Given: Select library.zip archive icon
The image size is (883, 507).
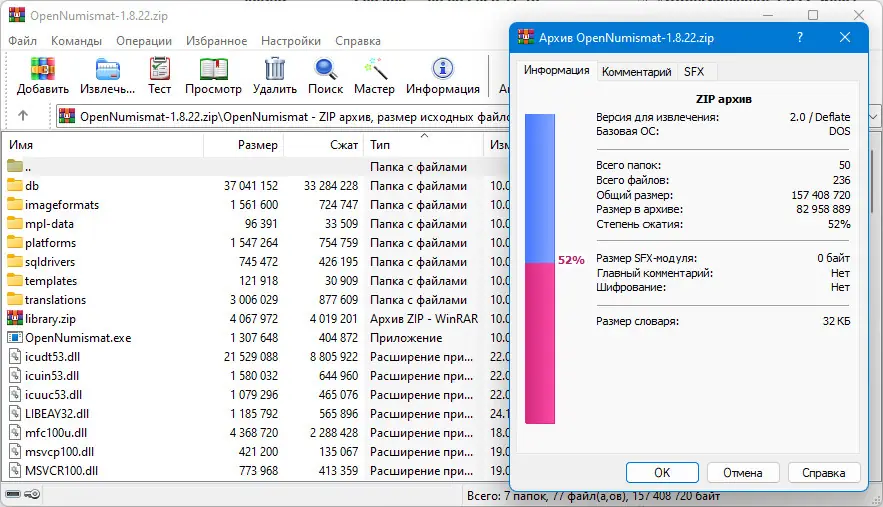Looking at the screenshot, I should click(15, 318).
